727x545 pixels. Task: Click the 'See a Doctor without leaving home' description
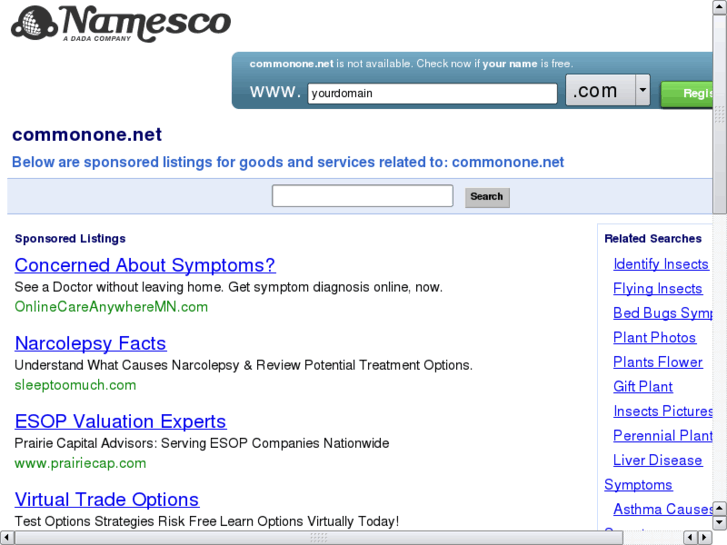(x=229, y=287)
